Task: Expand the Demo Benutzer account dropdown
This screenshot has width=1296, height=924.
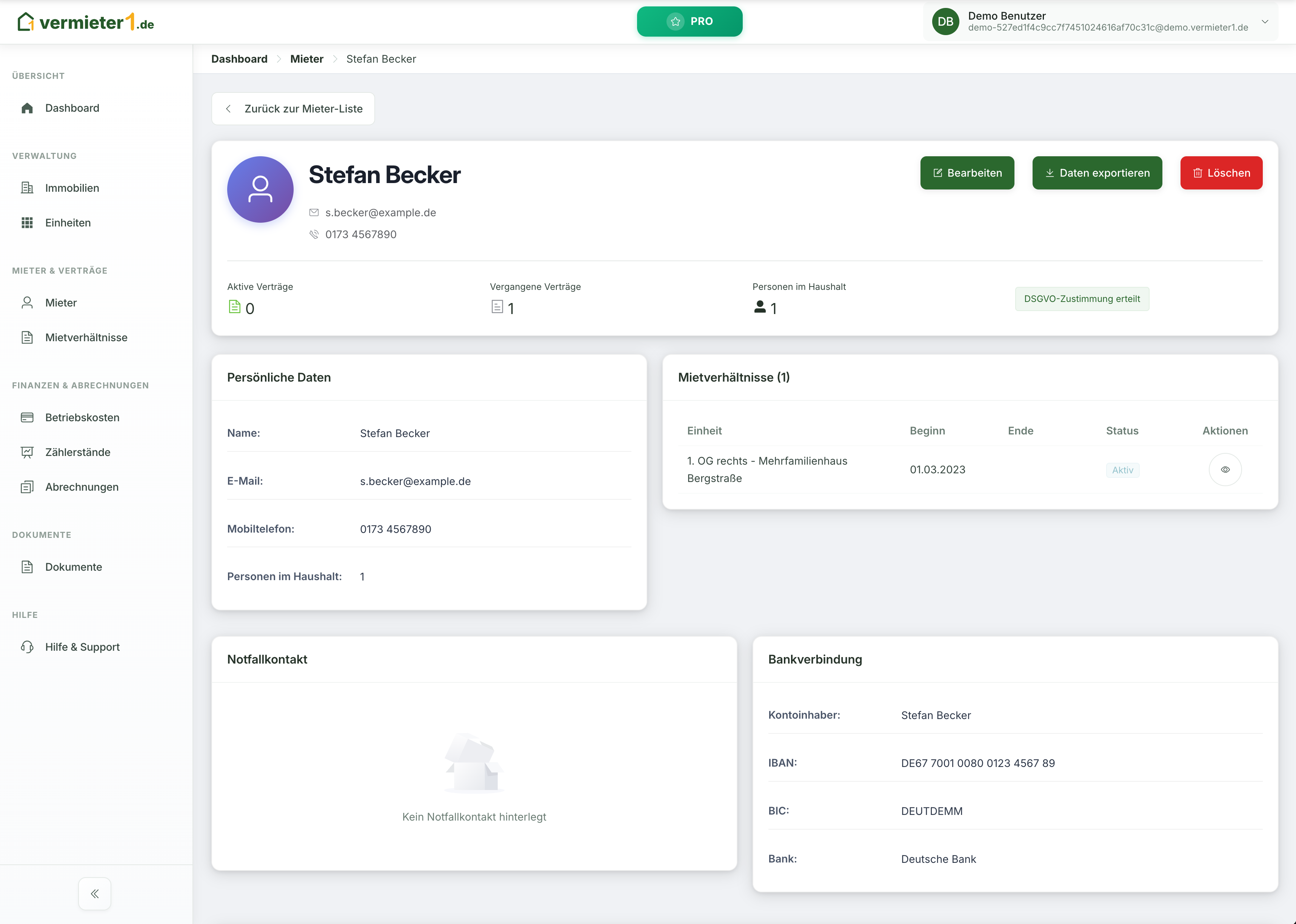Action: pos(1265,22)
